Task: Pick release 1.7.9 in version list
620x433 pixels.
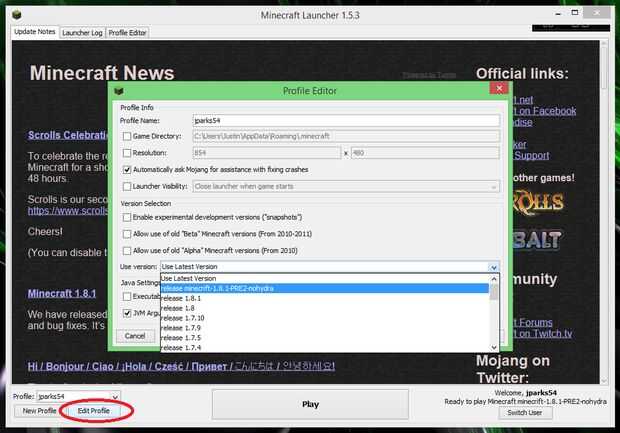Action: coord(325,328)
